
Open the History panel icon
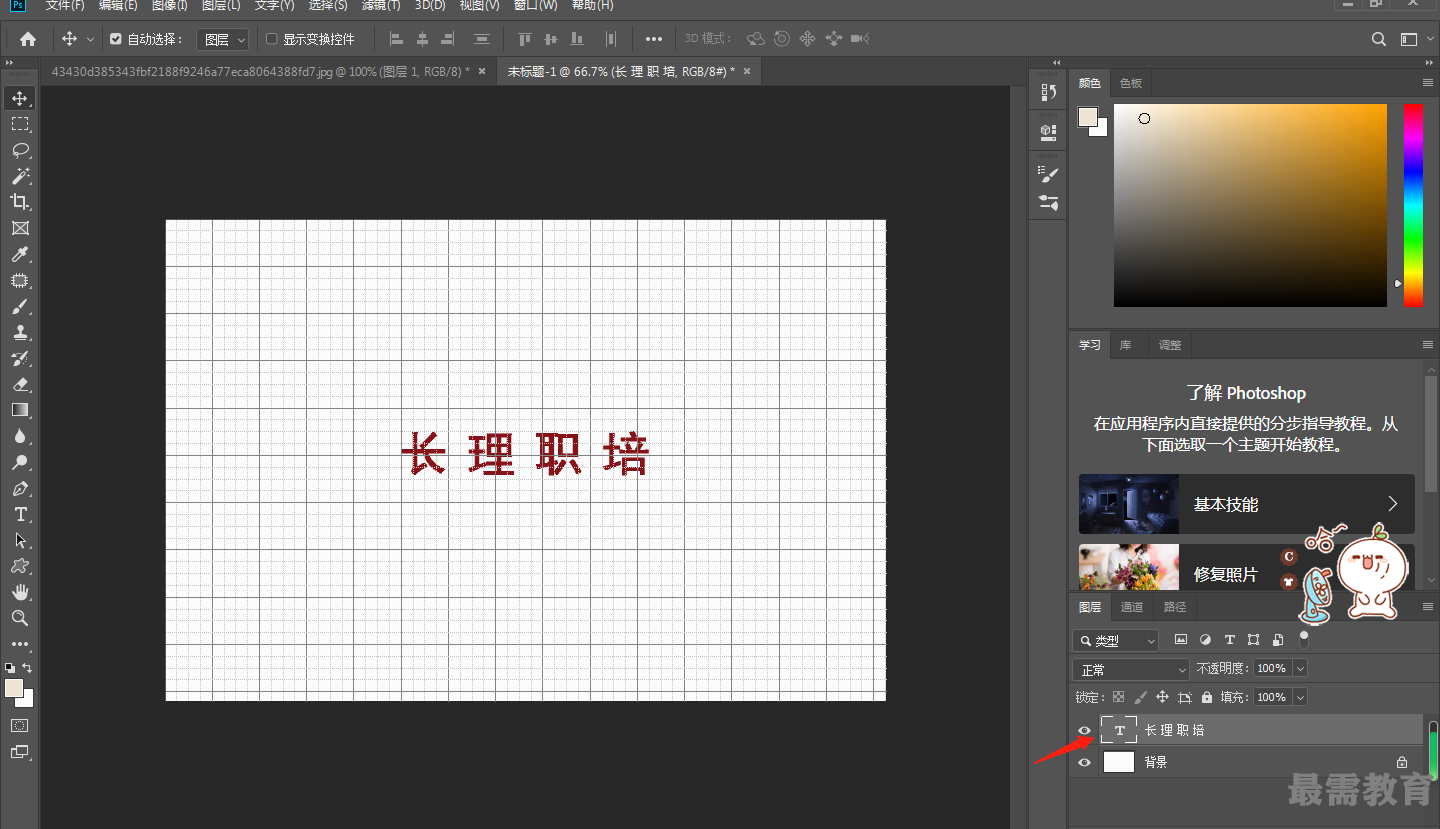[1048, 92]
